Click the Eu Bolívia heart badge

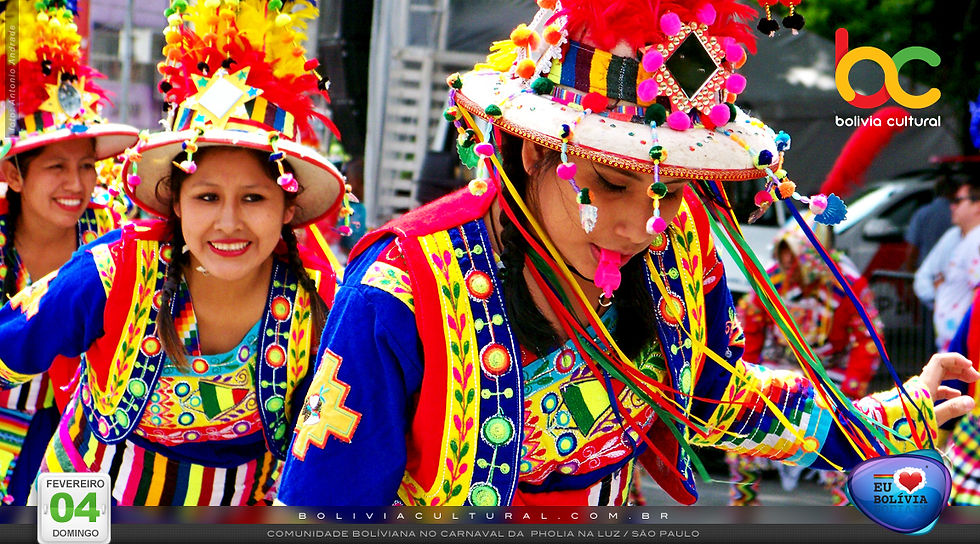[899, 491]
